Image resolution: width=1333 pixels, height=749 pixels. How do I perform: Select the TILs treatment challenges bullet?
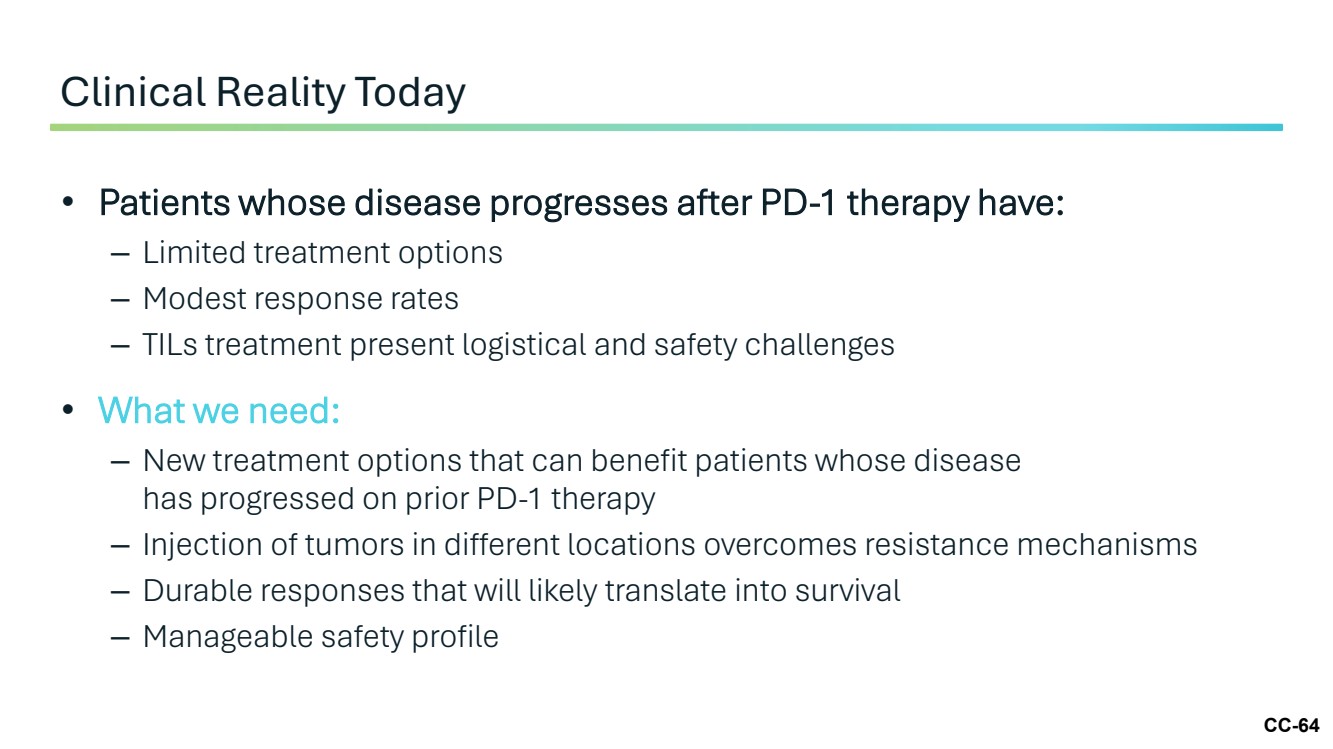[518, 344]
